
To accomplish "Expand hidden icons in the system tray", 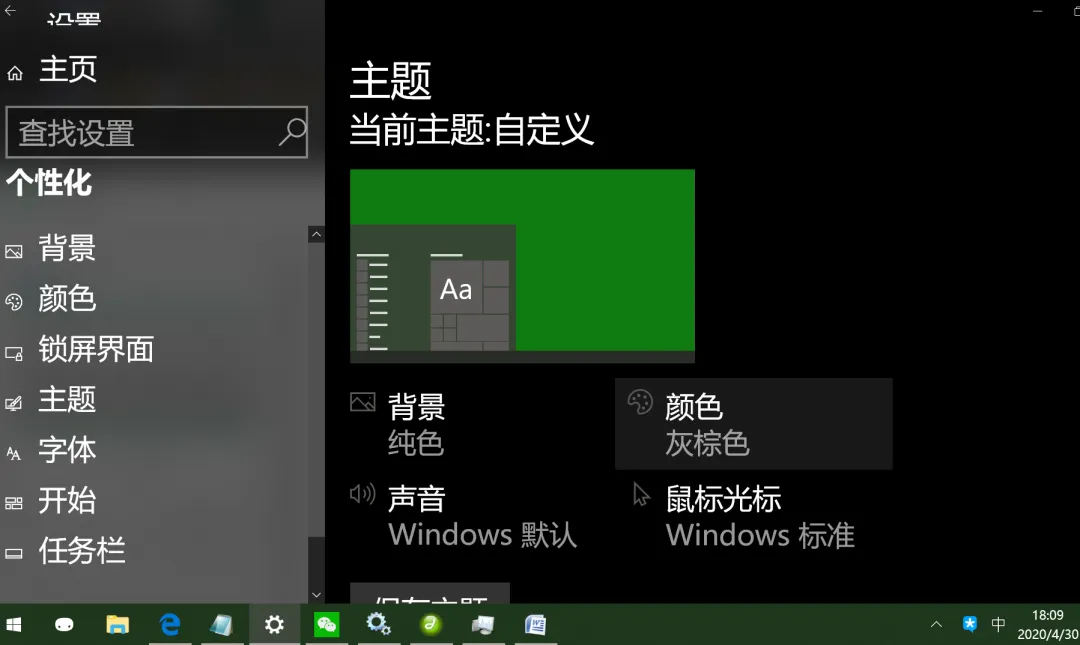I will [x=936, y=623].
